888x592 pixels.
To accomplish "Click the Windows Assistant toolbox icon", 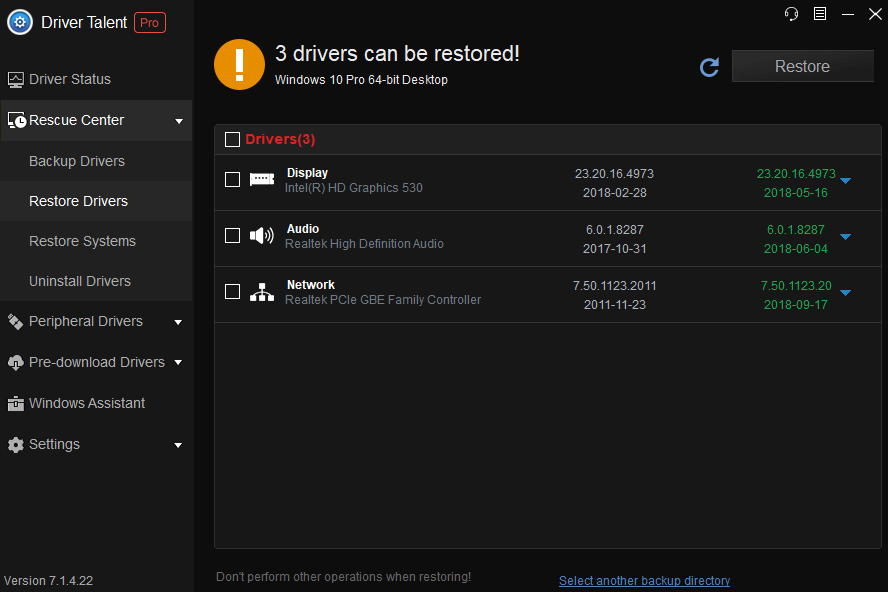I will 16,403.
